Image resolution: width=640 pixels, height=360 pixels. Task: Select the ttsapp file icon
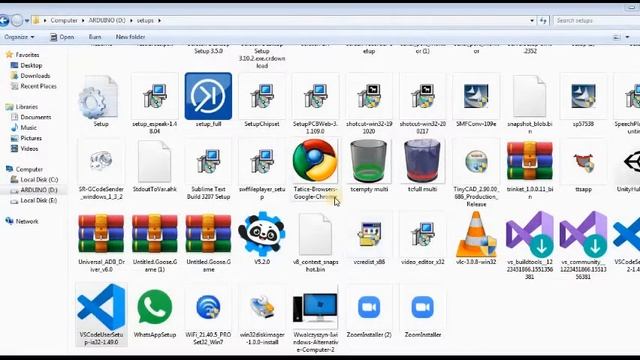pyautogui.click(x=583, y=162)
